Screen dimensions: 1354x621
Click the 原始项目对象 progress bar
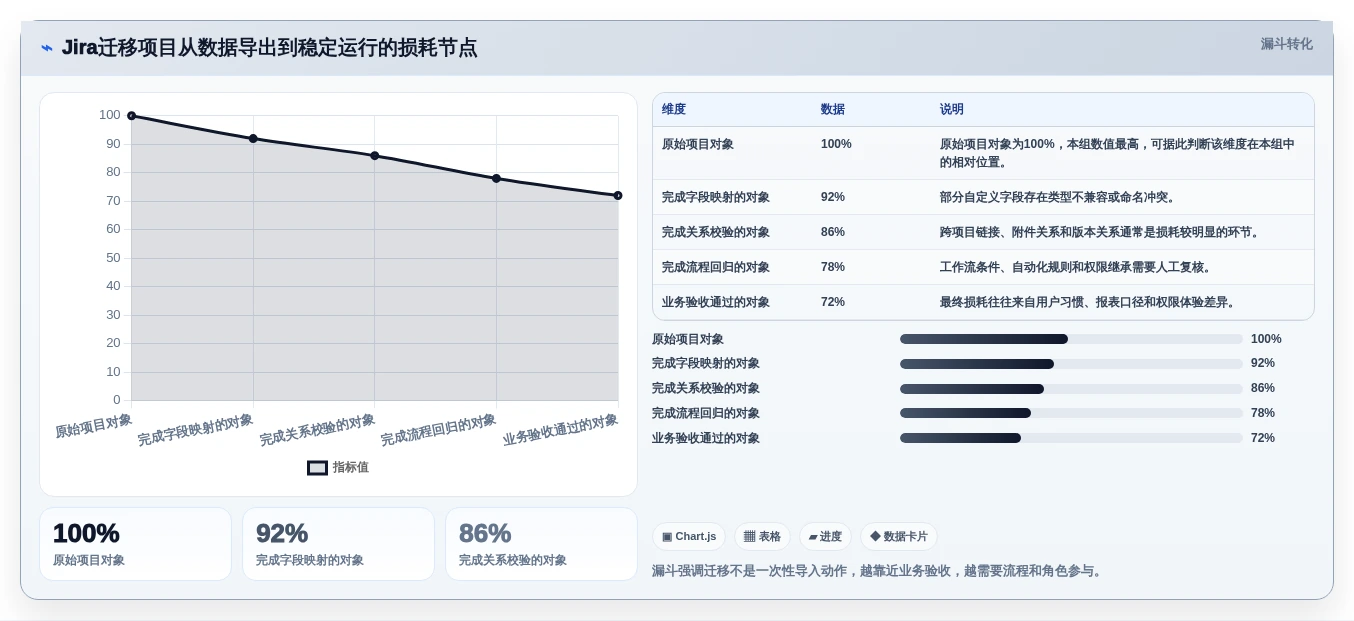[x=1071, y=339]
